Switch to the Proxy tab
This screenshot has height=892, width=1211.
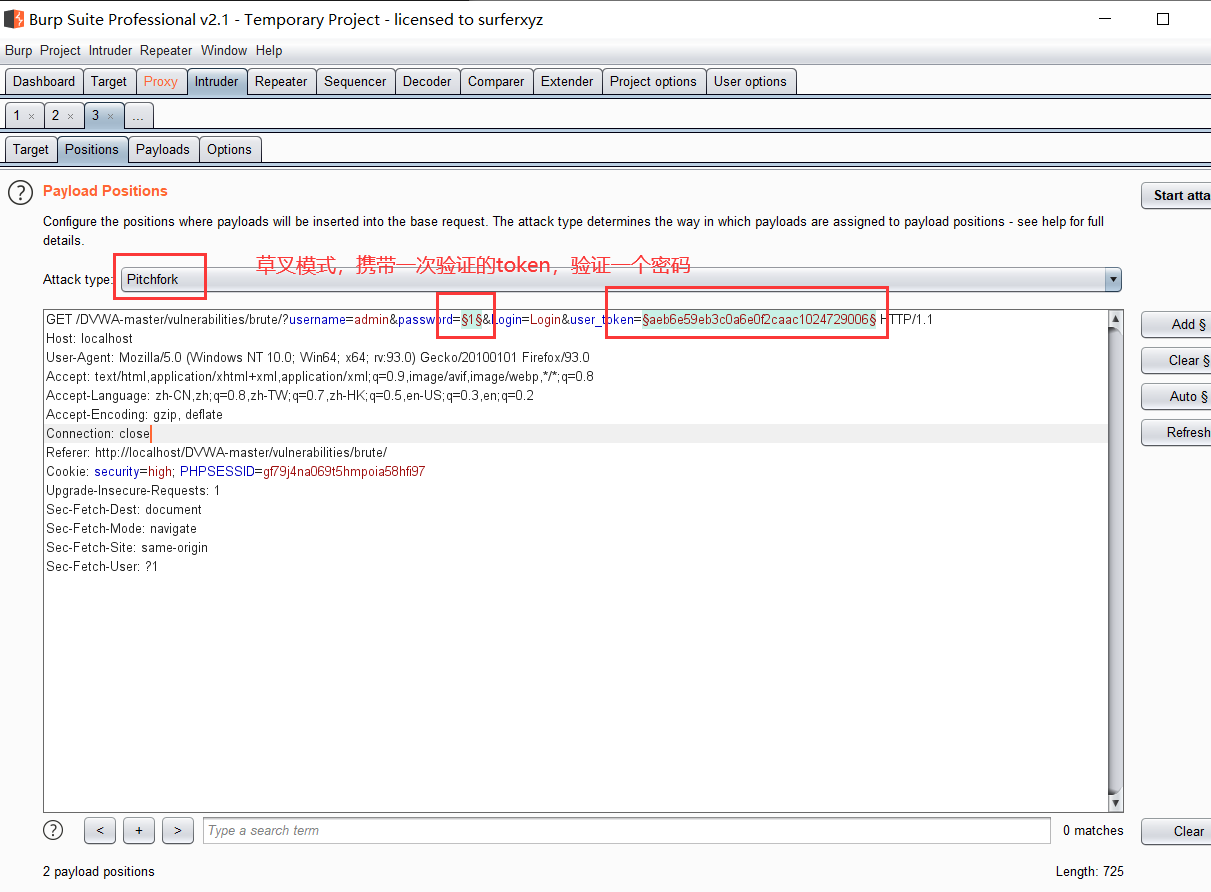tap(160, 82)
